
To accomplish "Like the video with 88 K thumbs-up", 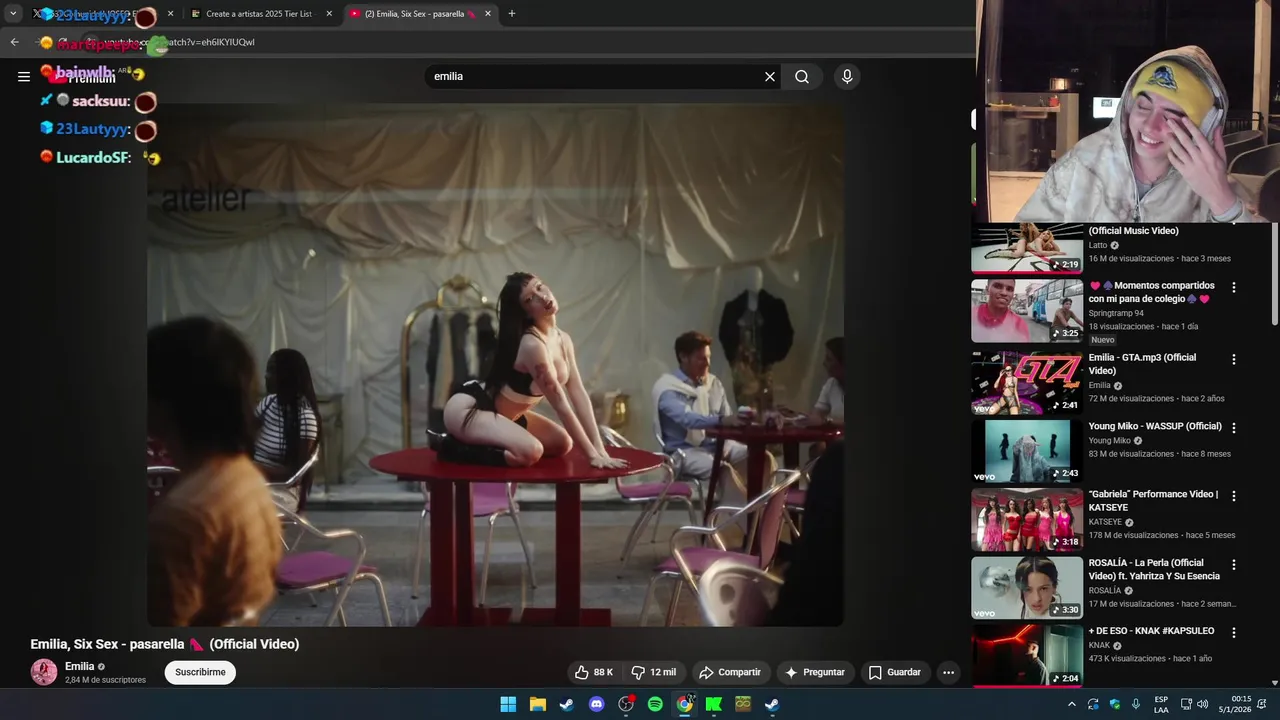I will point(594,672).
